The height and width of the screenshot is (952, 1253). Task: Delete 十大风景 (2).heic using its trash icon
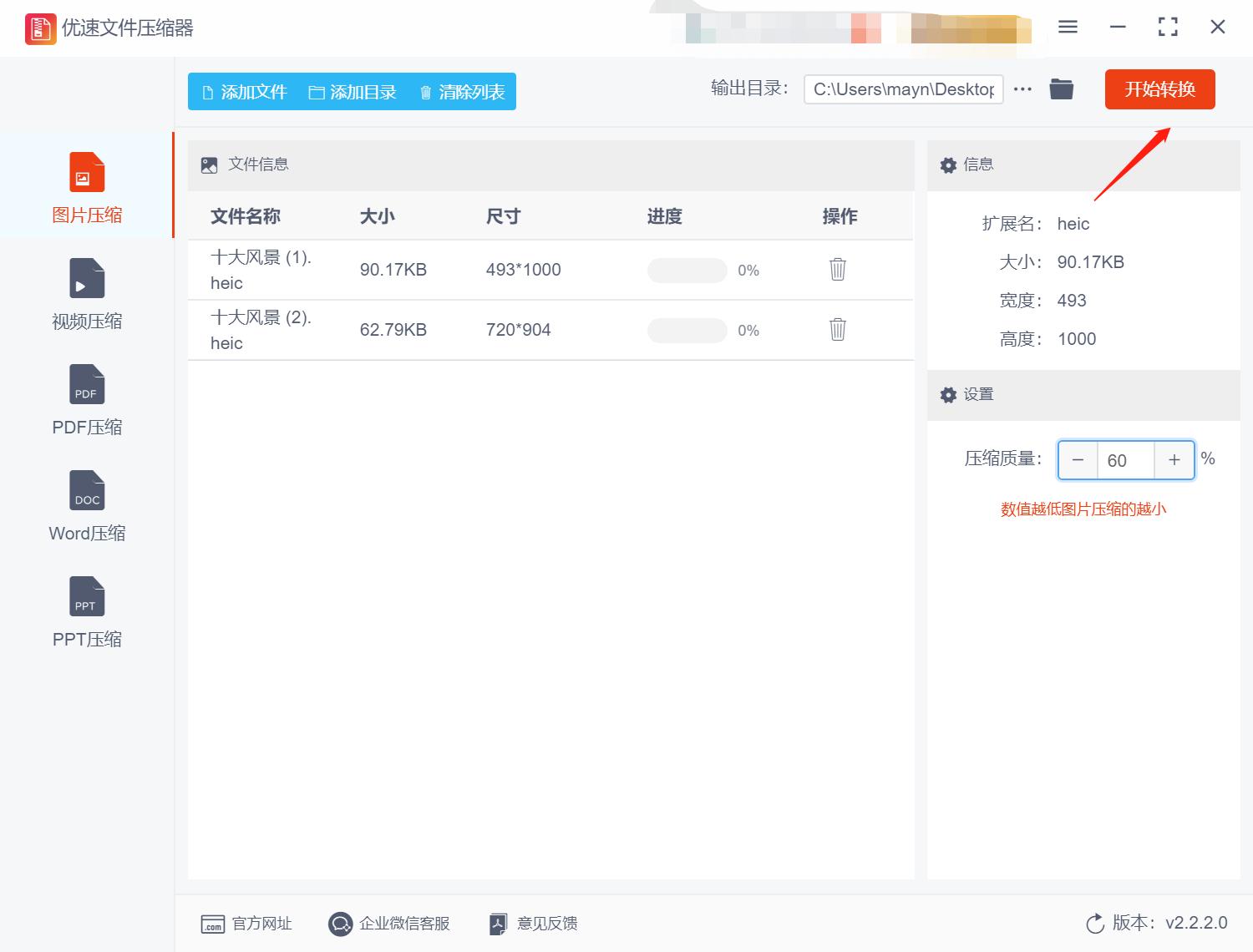(x=837, y=330)
